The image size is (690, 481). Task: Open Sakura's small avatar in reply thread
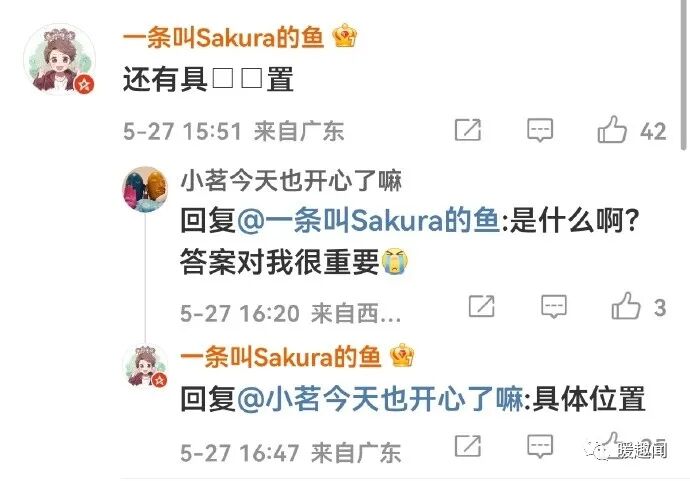tap(145, 366)
